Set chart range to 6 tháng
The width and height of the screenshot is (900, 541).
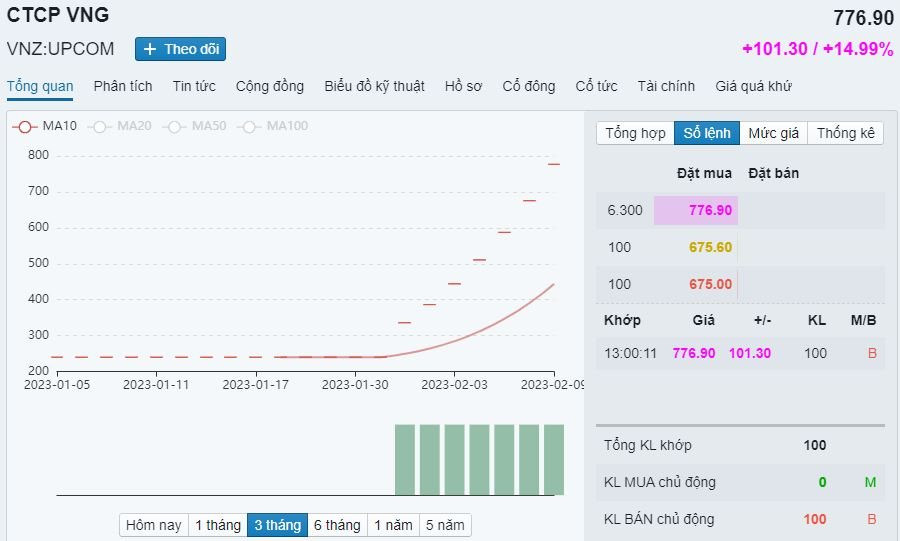(x=338, y=525)
